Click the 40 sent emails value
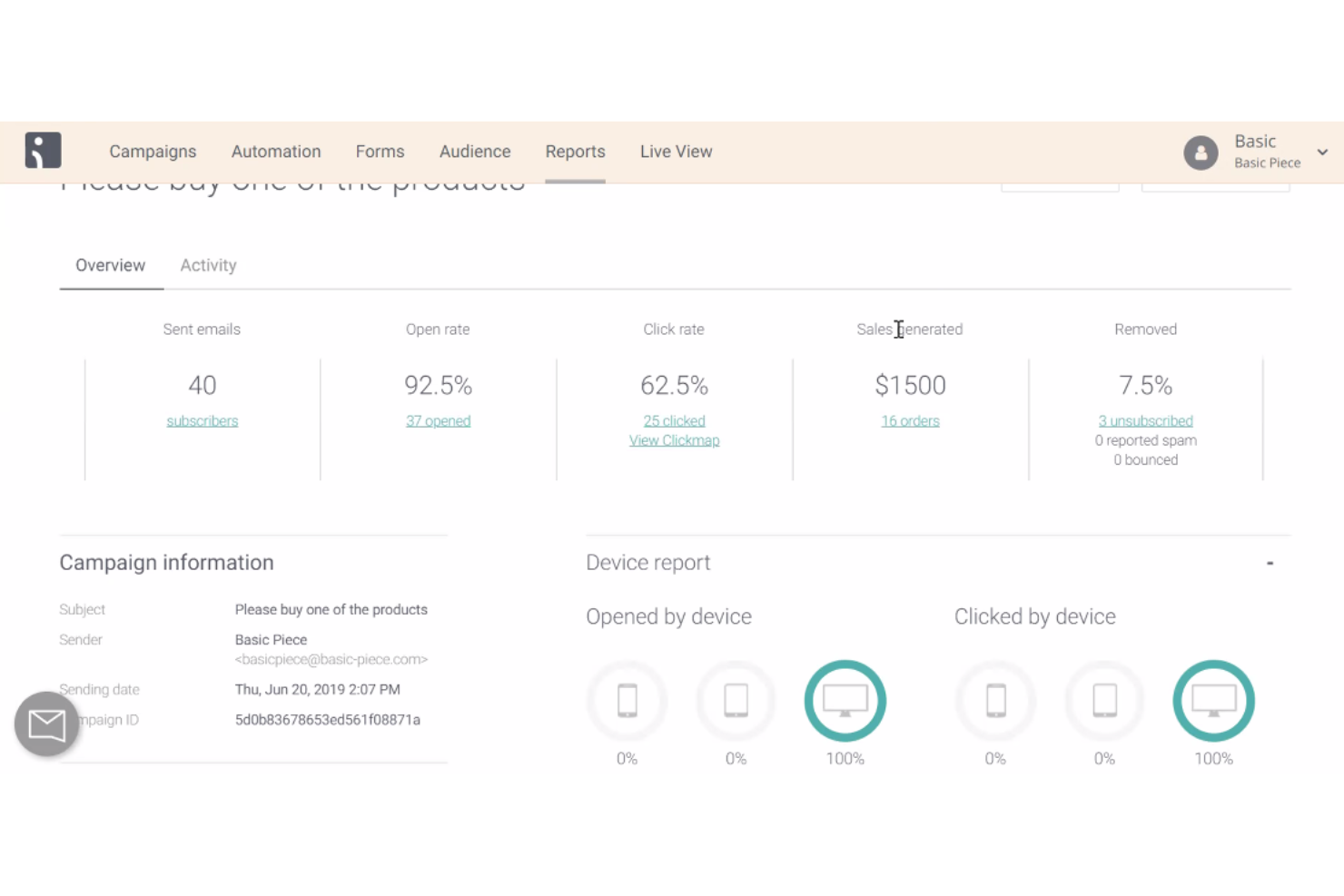The image size is (1344, 896). 202,386
